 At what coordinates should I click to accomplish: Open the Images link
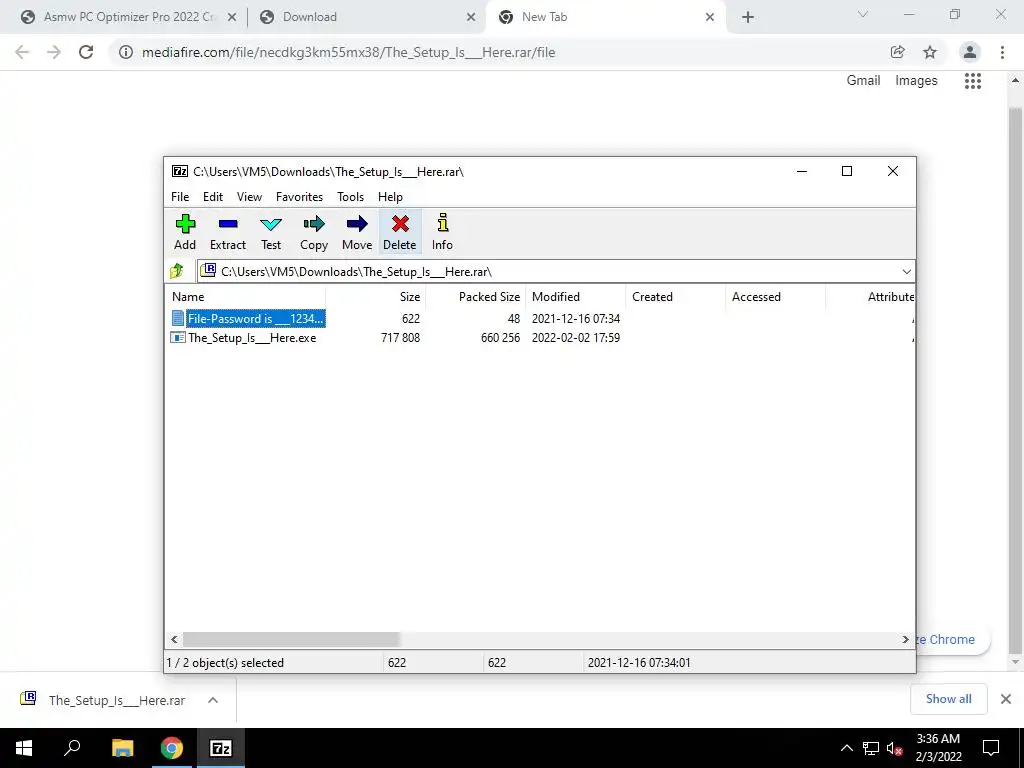coord(916,80)
